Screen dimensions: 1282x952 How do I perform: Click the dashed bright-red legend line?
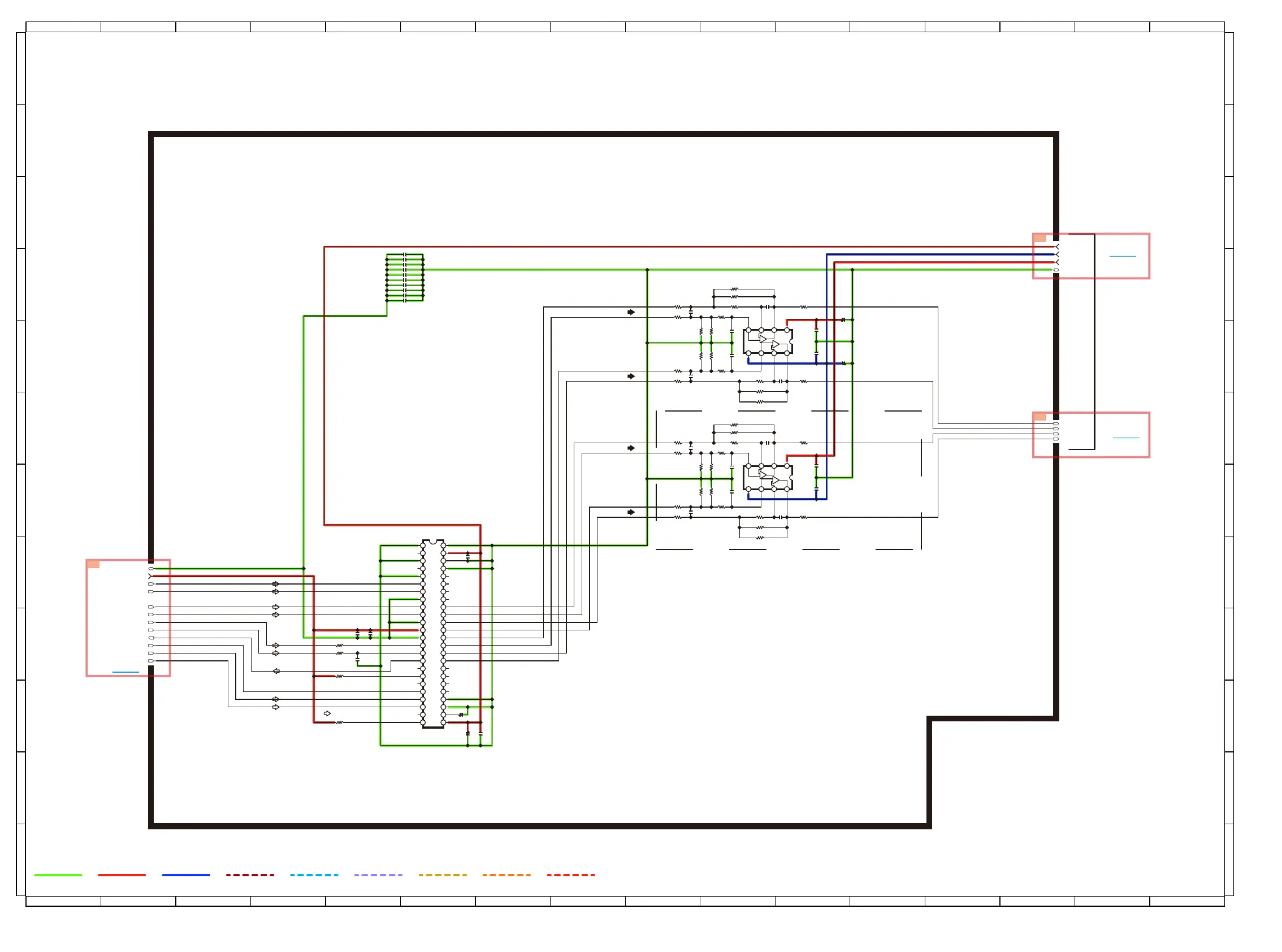click(571, 875)
